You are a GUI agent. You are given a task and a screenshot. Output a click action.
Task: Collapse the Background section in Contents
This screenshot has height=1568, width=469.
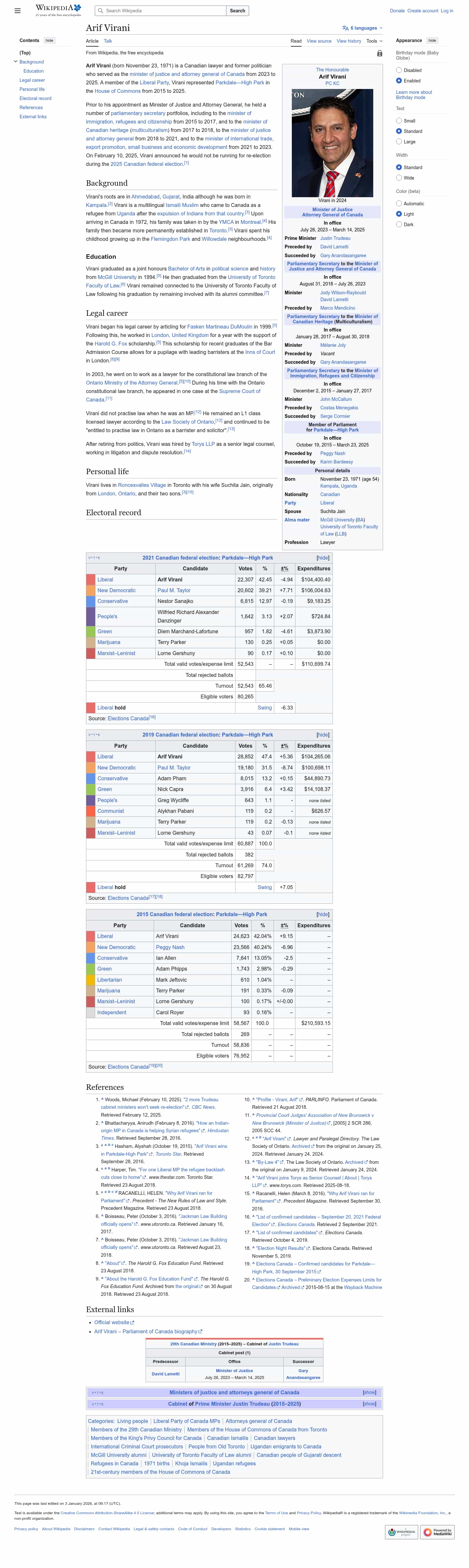coord(16,62)
